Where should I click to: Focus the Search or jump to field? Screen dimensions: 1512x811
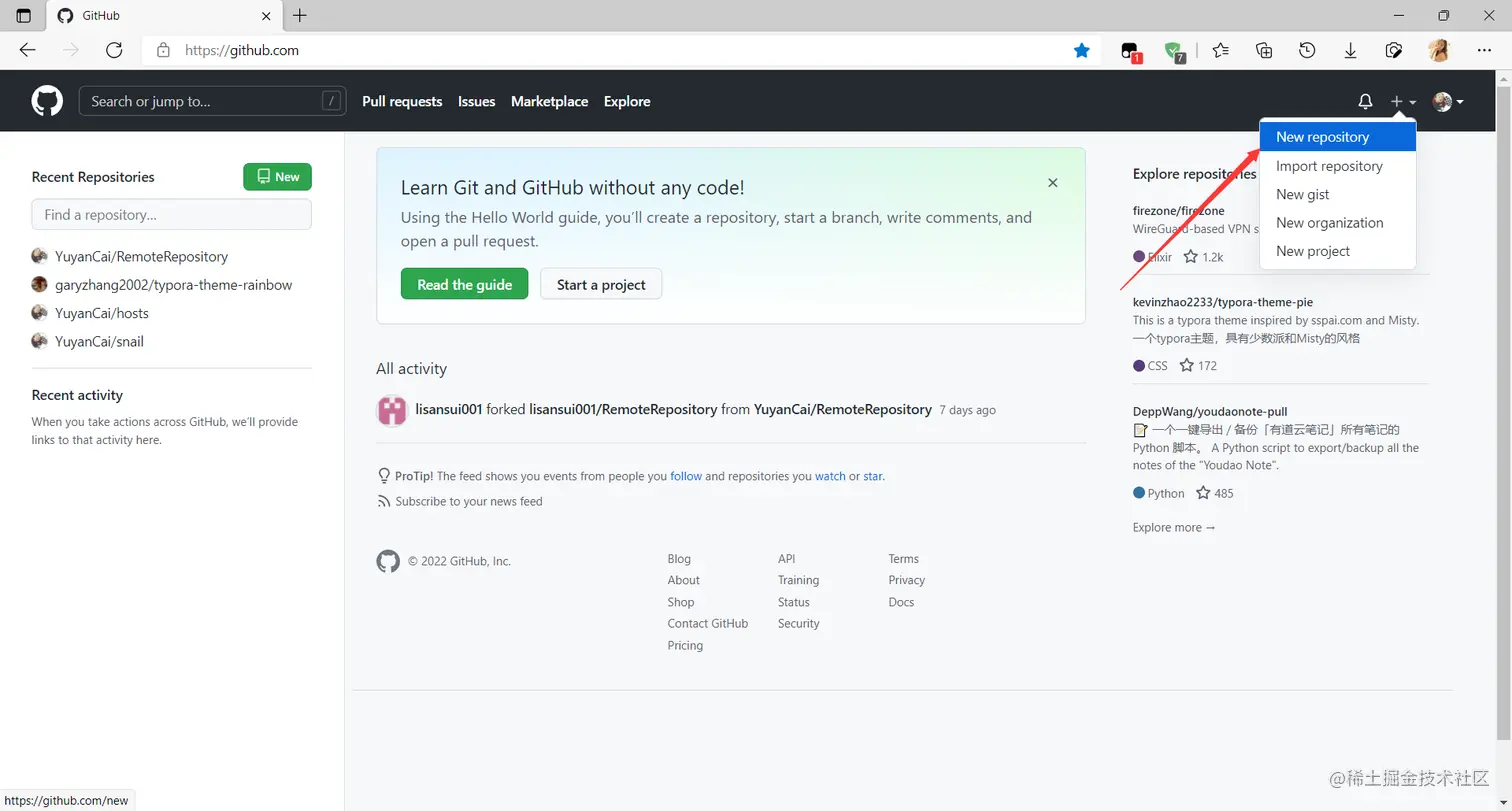click(212, 101)
